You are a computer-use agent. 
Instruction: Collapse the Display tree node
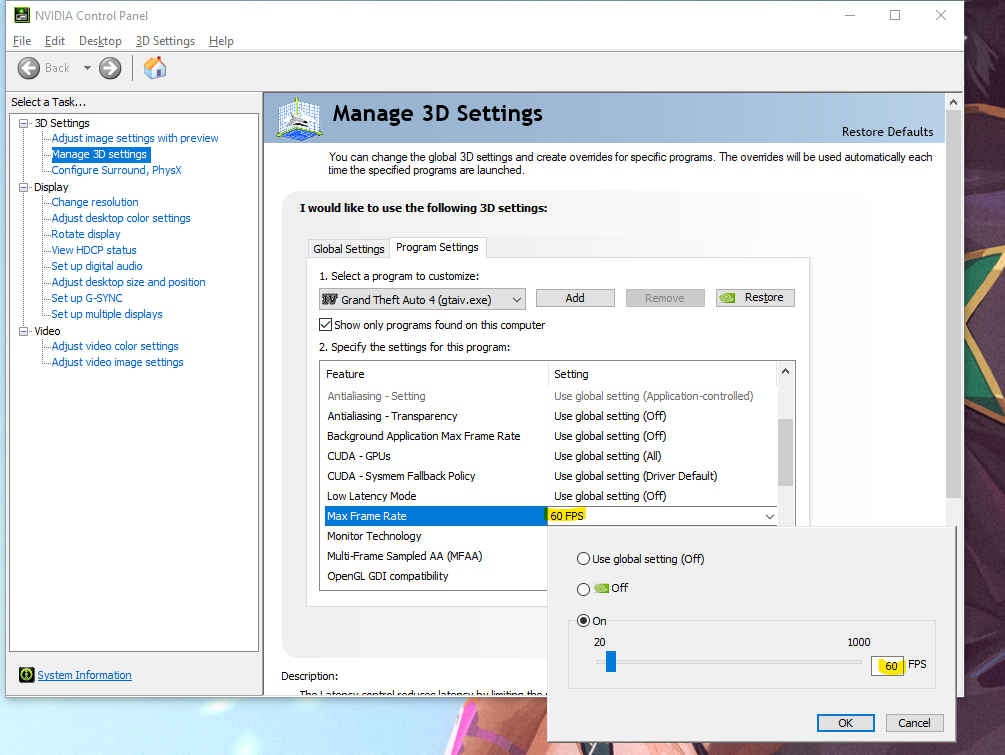tap(24, 187)
